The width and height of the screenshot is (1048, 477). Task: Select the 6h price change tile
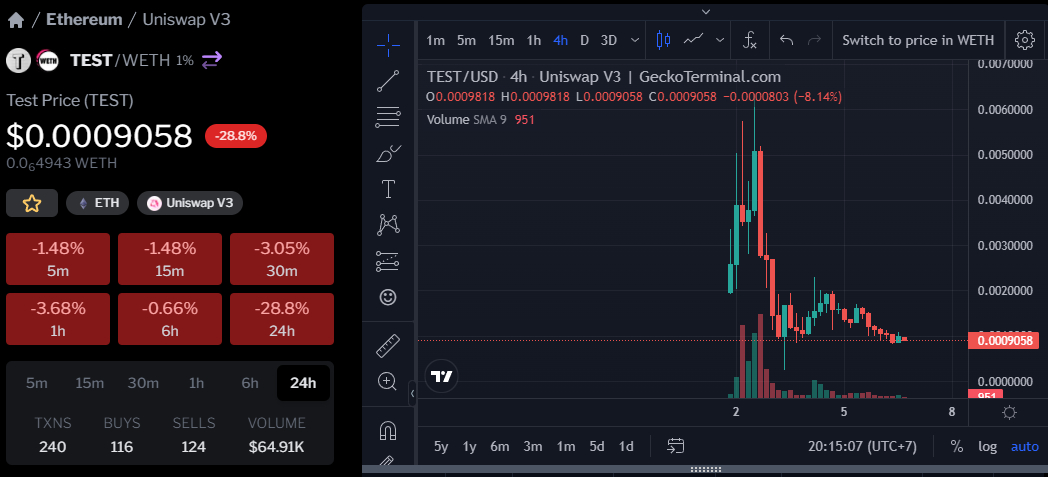tap(170, 319)
